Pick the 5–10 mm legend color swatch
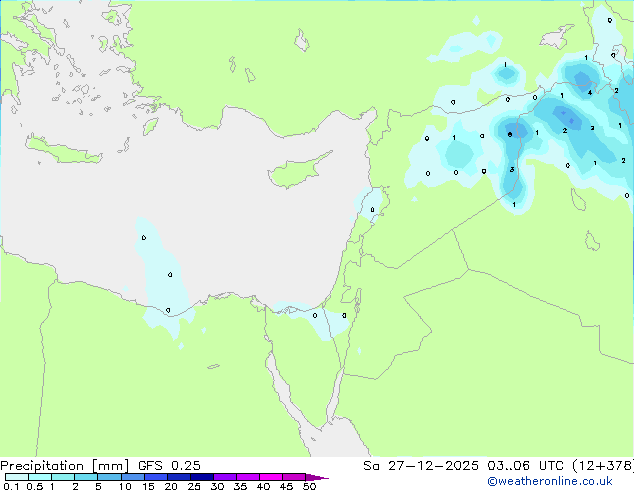634x490 pixels. click(x=109, y=477)
